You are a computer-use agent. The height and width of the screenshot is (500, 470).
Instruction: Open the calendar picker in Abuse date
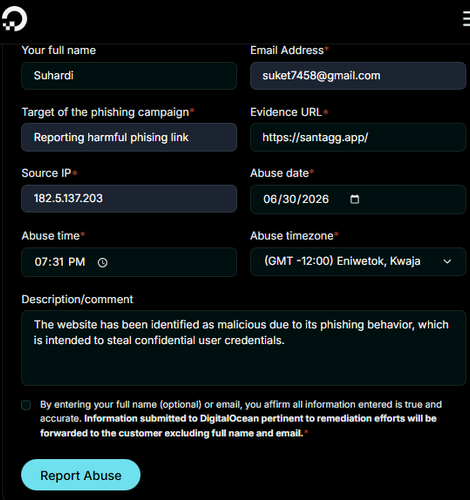click(354, 199)
